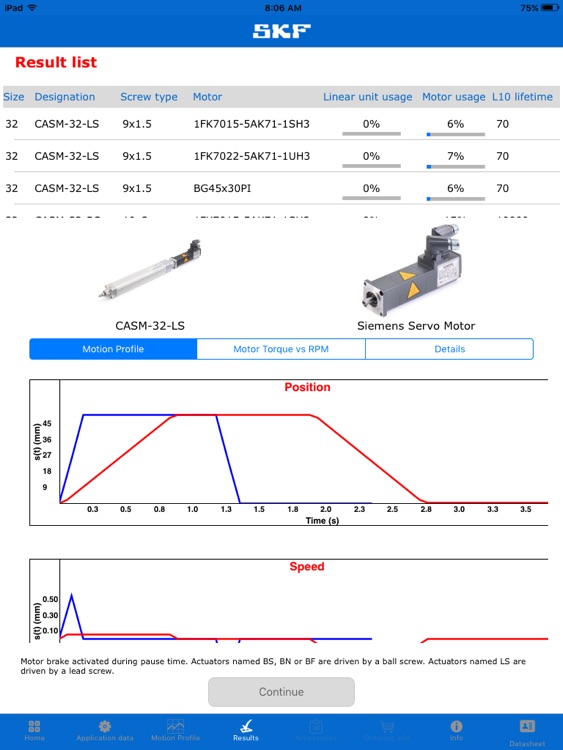Switch to the Details tab
This screenshot has width=563, height=750.
coord(449,349)
